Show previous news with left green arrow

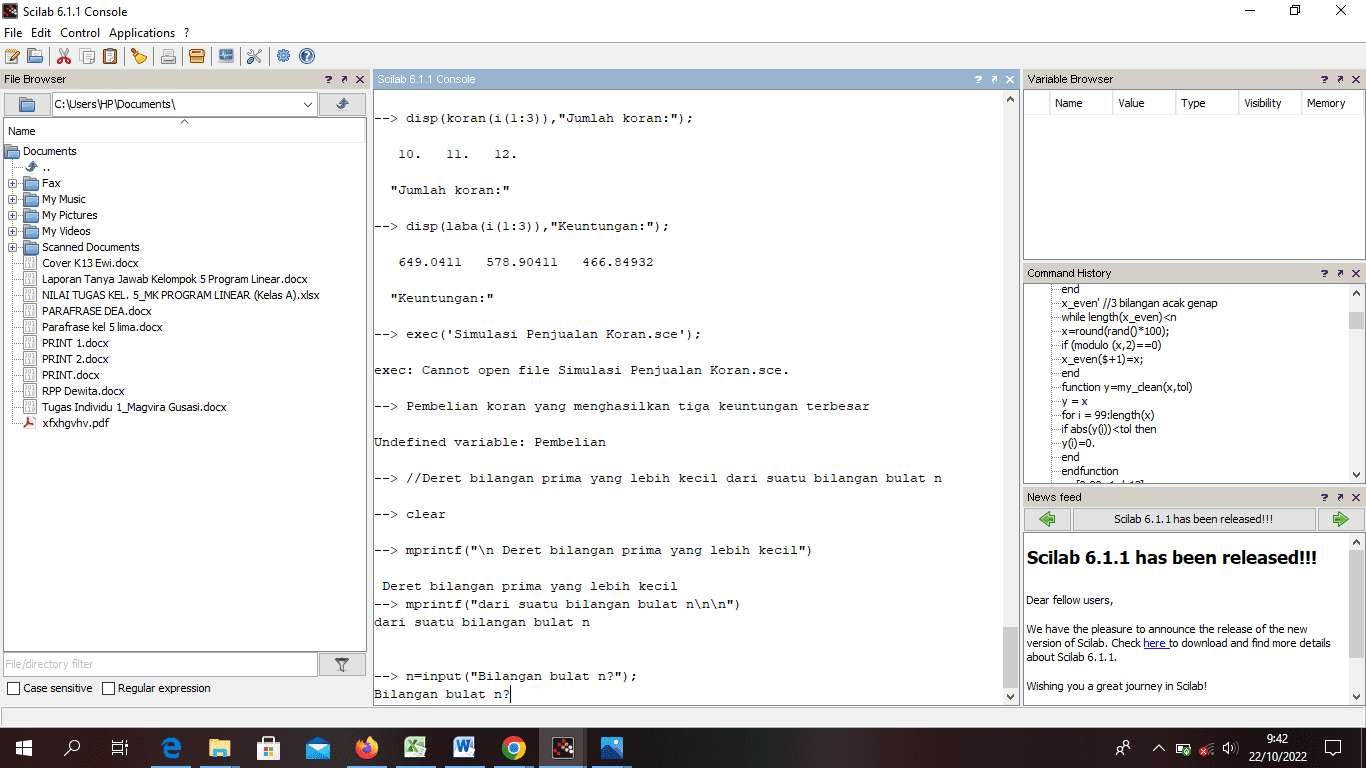pyautogui.click(x=1047, y=519)
